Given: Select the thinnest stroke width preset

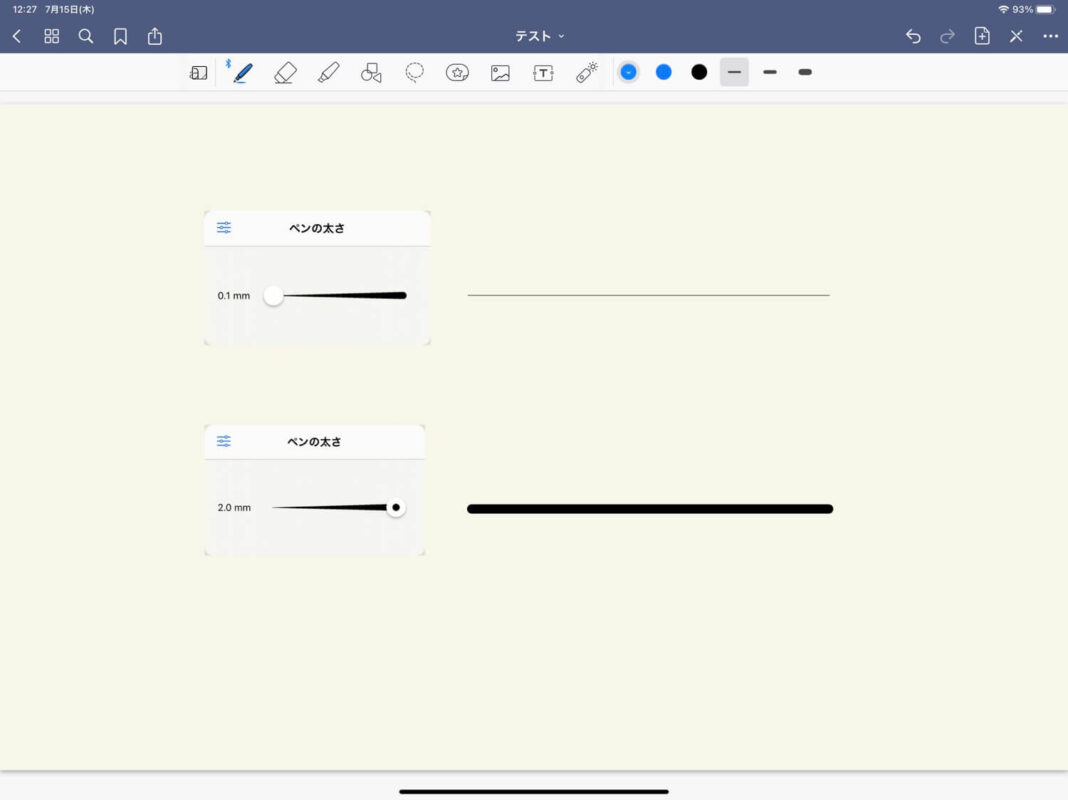Looking at the screenshot, I should [x=734, y=72].
